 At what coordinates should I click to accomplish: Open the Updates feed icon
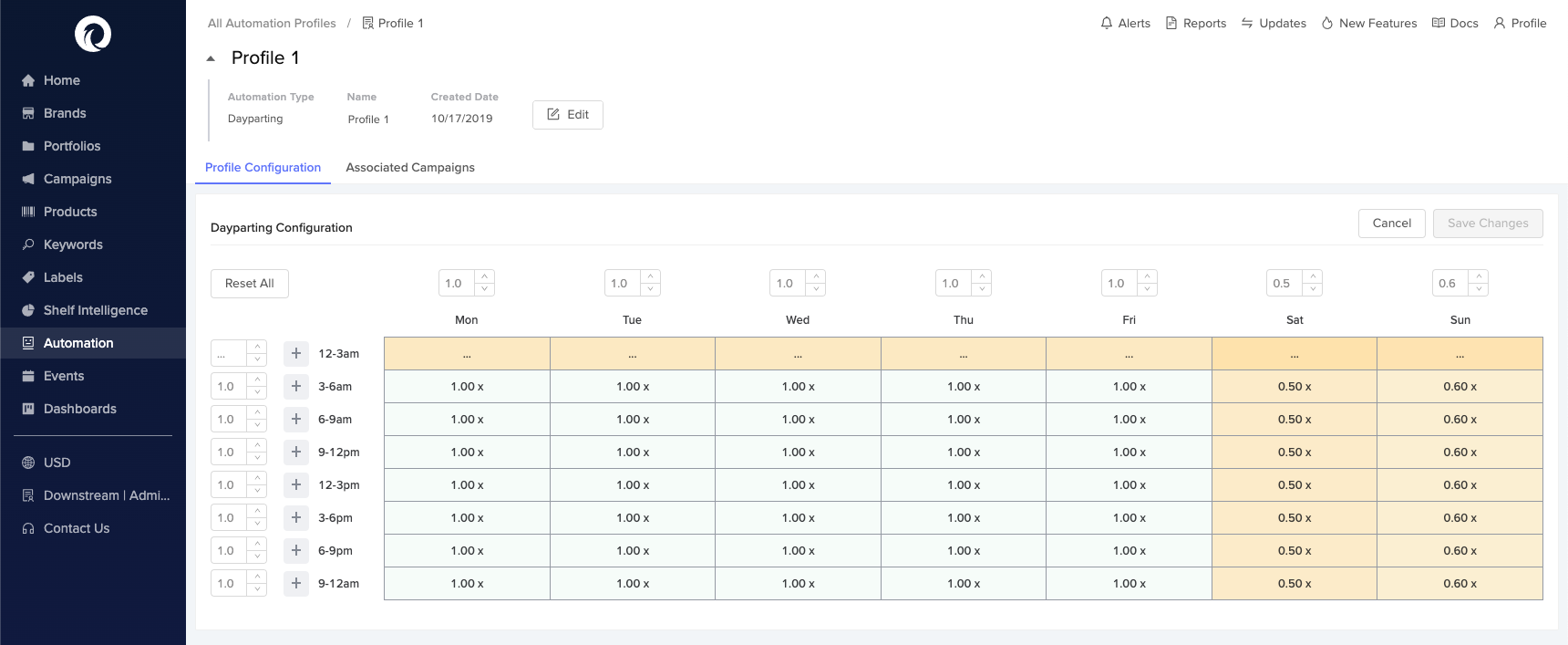[1247, 23]
